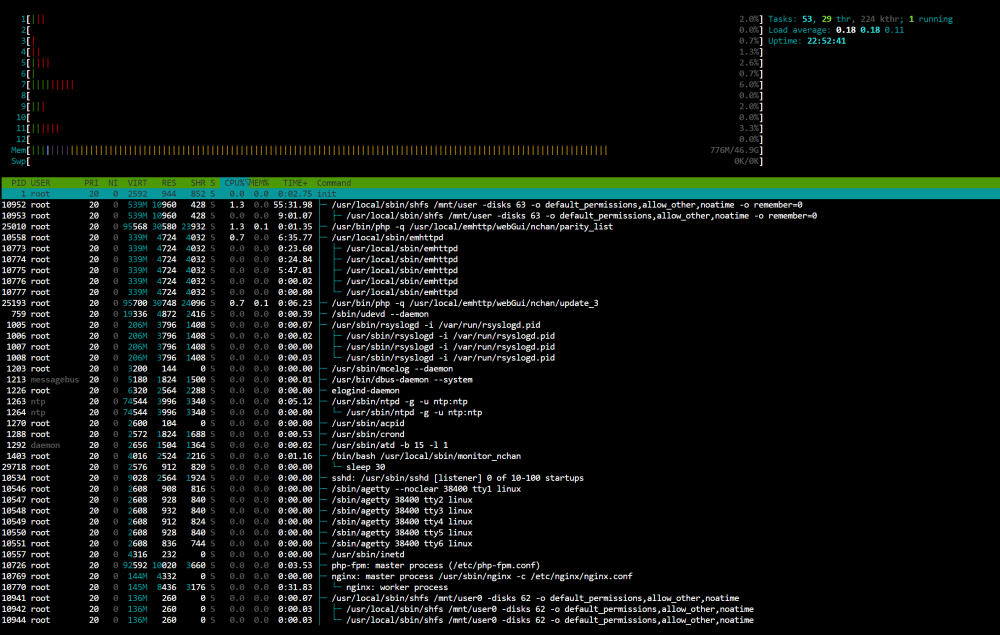Select the monitor_nchan bash process
1000x635 pixels.
tap(500, 456)
